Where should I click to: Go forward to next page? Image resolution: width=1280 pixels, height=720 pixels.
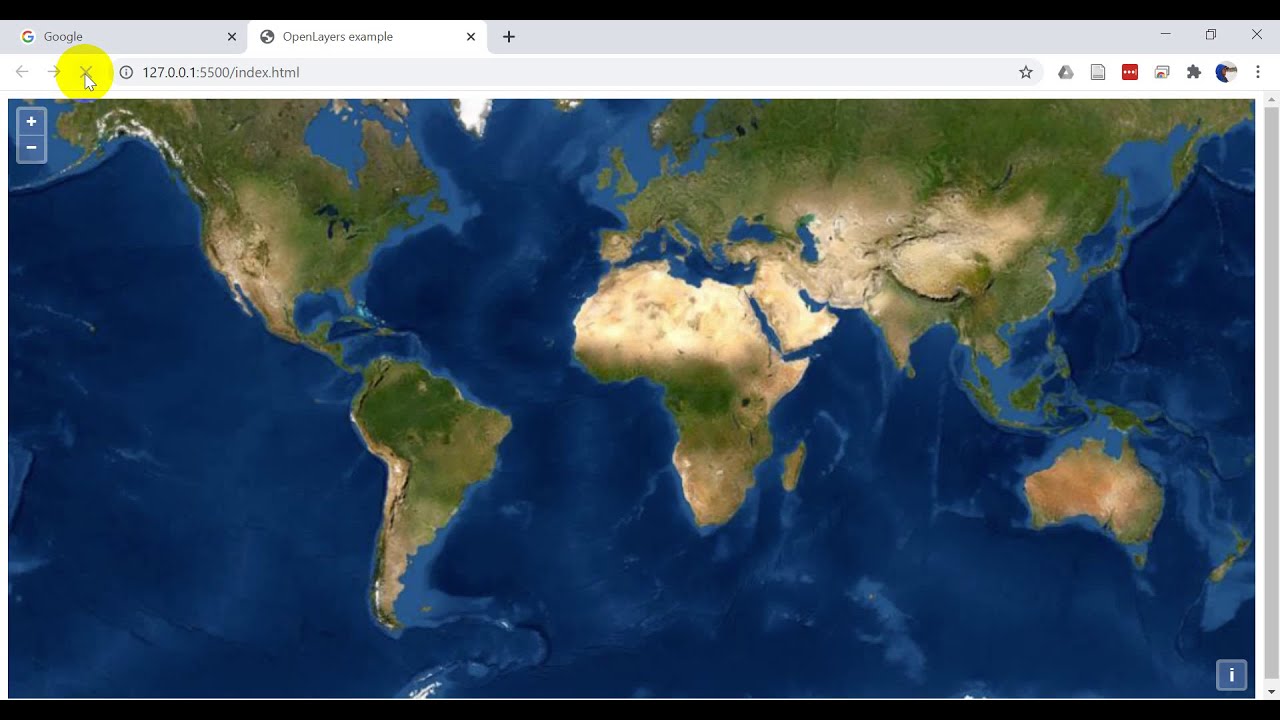pos(54,72)
